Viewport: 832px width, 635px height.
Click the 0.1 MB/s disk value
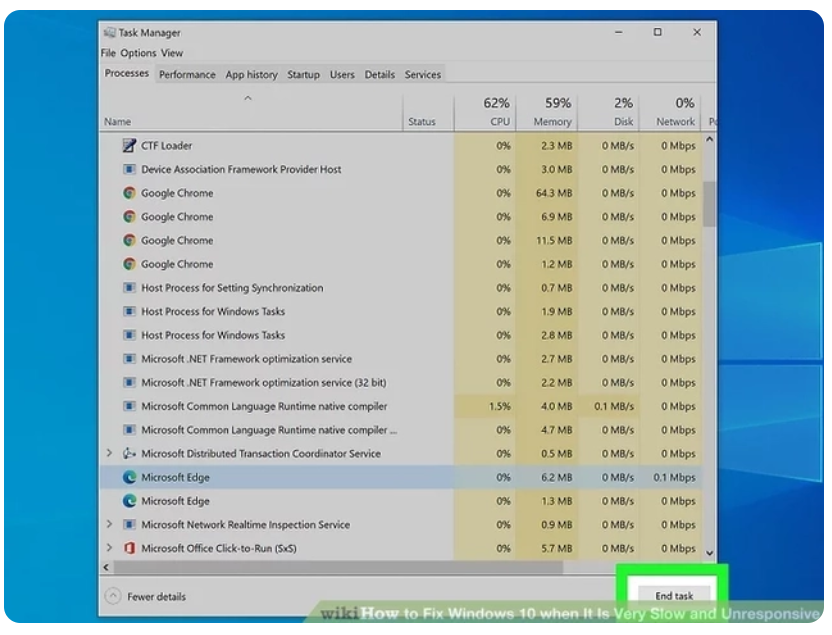point(614,406)
